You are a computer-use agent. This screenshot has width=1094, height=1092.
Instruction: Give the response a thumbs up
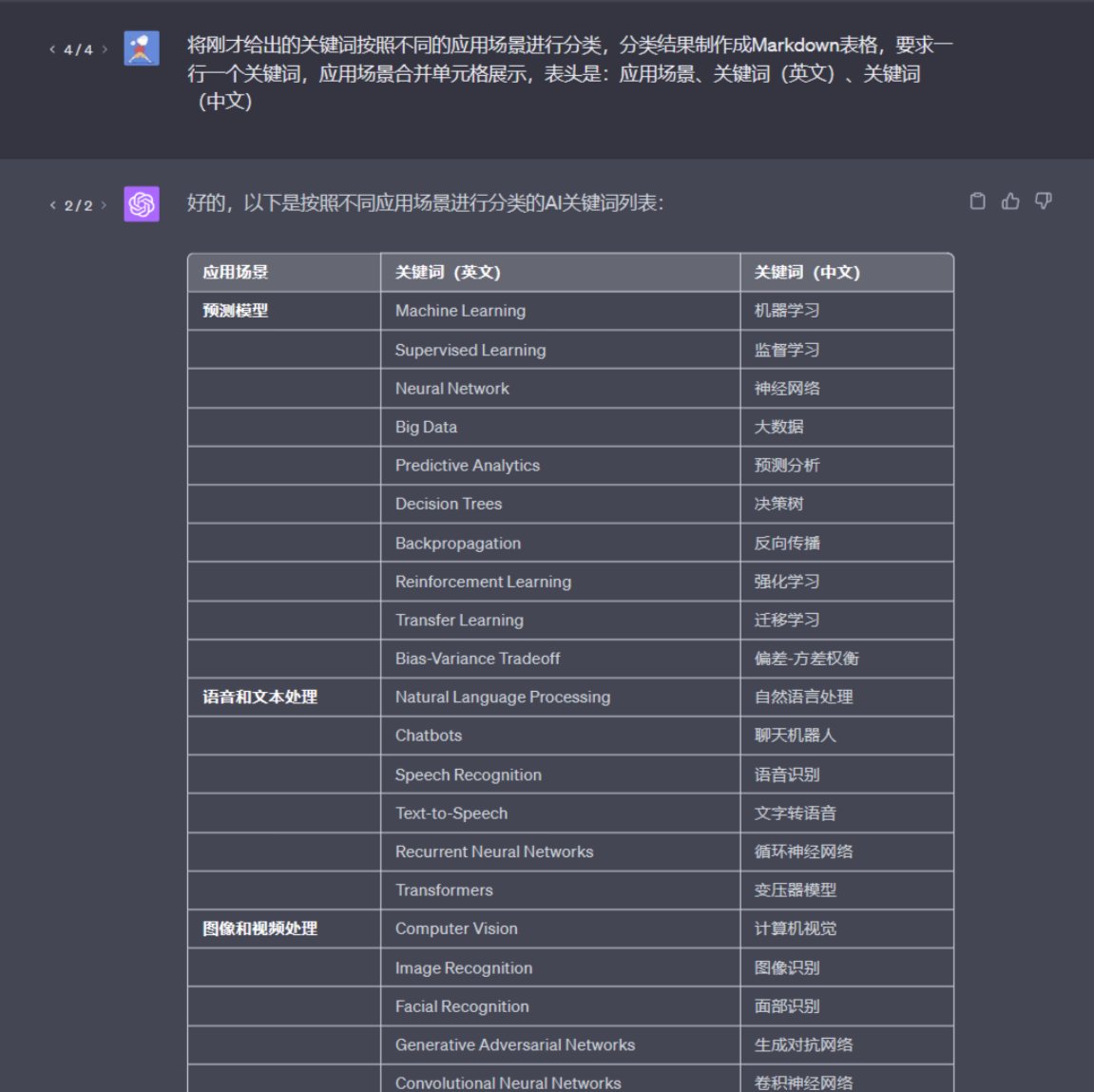click(1009, 201)
